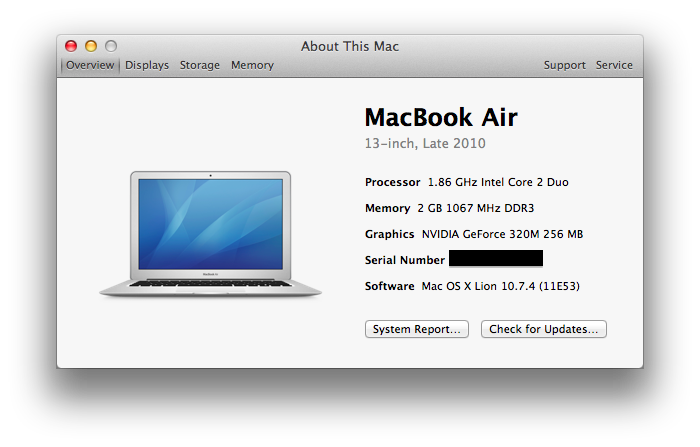Click 'NVIDIA GeForce 320M 256 MB' value
The image size is (700, 447).
click(x=502, y=234)
